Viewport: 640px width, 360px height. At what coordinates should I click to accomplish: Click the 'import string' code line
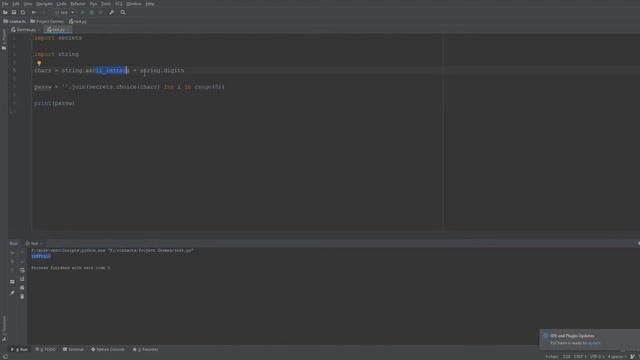(x=56, y=54)
